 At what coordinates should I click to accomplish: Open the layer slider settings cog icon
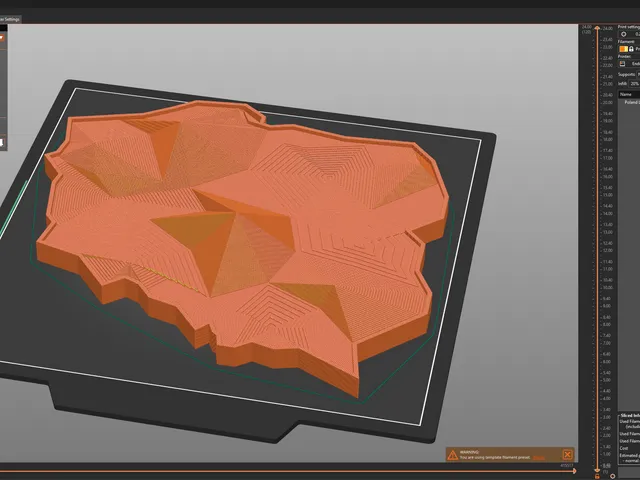pos(612,476)
